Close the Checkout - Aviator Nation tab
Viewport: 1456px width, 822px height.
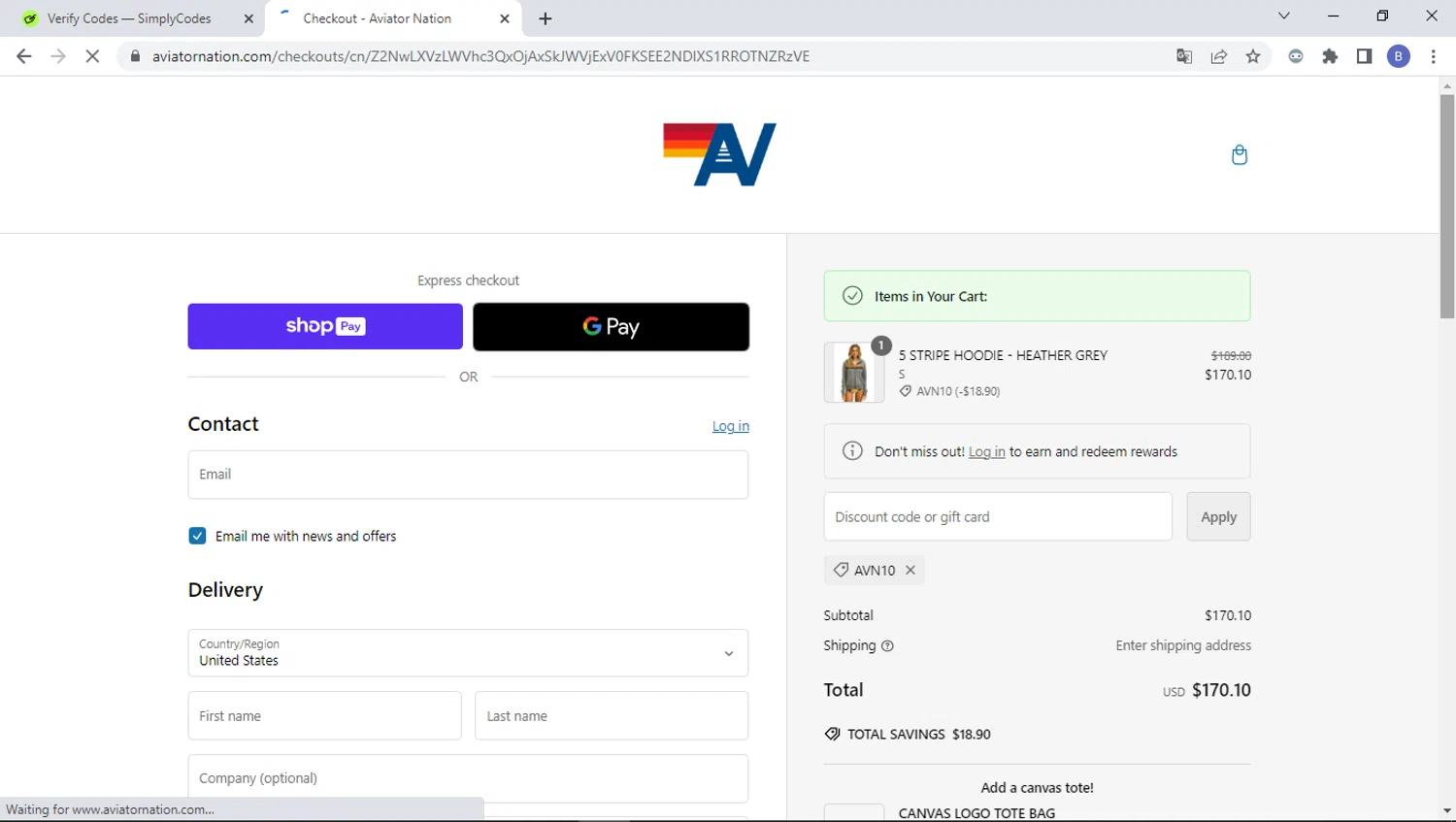point(505,18)
